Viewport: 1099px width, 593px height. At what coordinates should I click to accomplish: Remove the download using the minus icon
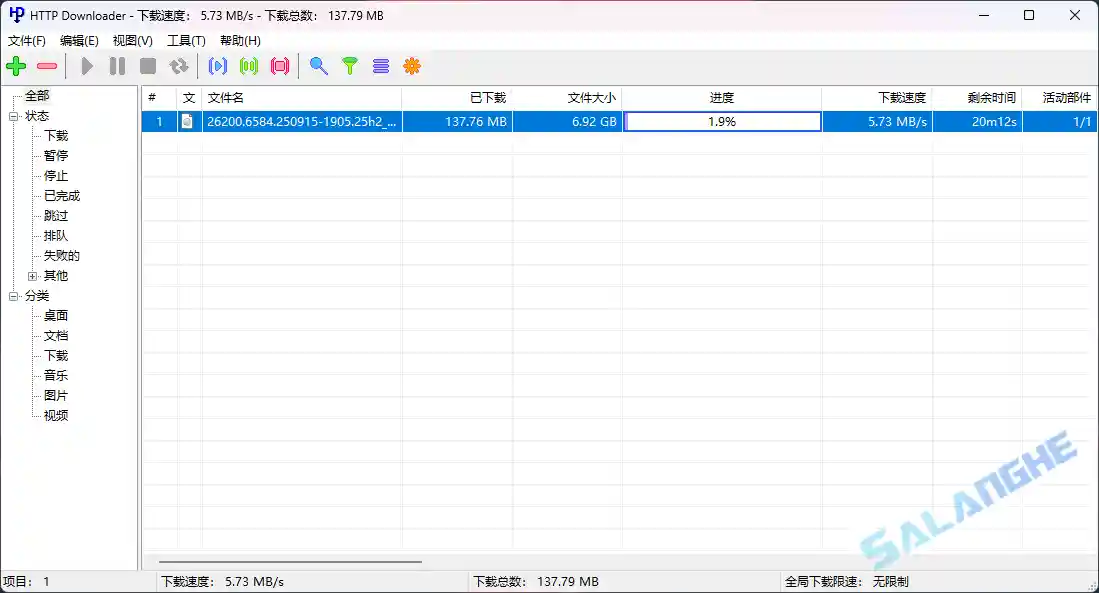46,65
